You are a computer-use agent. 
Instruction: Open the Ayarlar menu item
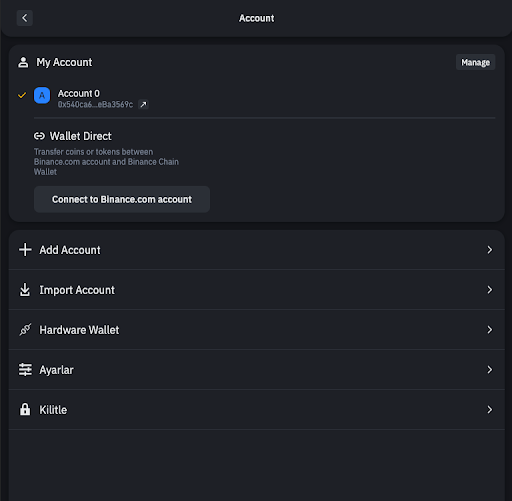(256, 370)
